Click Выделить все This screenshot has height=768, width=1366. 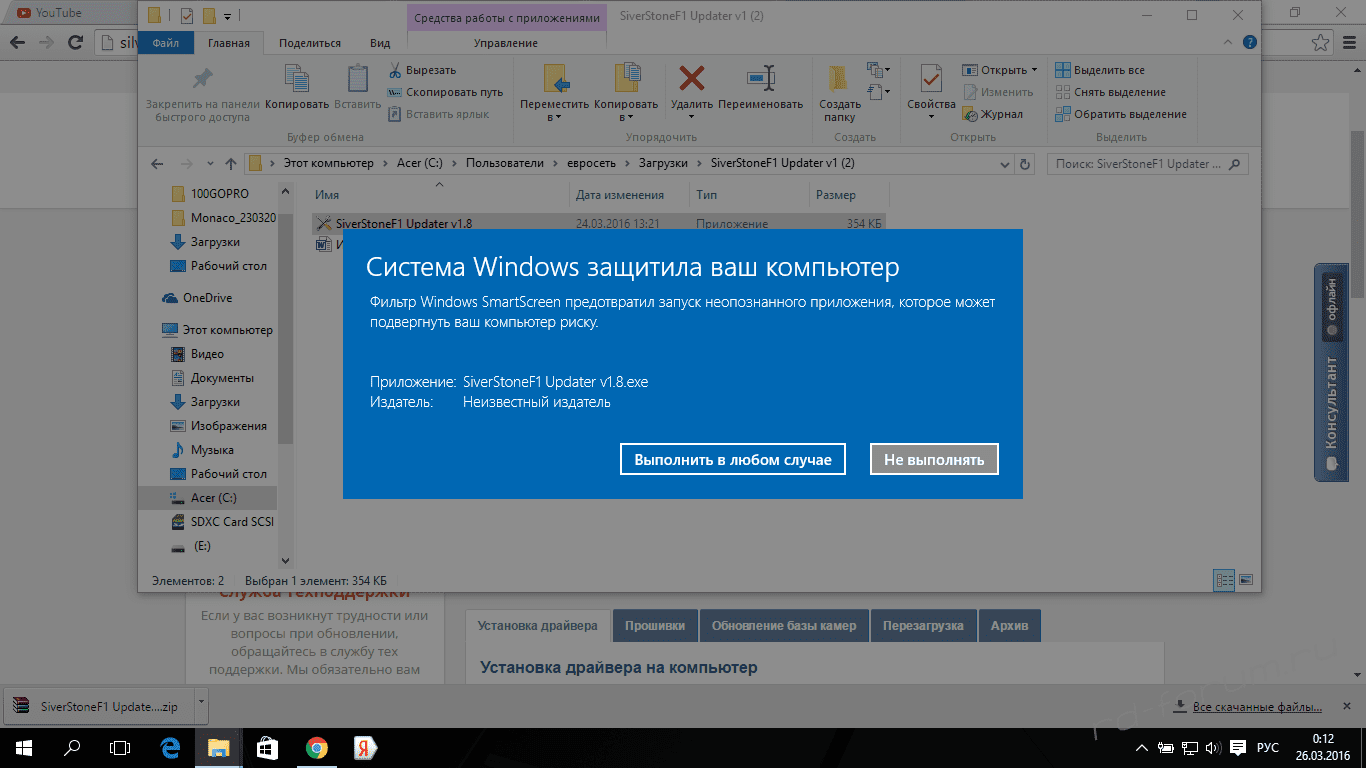(x=1100, y=70)
